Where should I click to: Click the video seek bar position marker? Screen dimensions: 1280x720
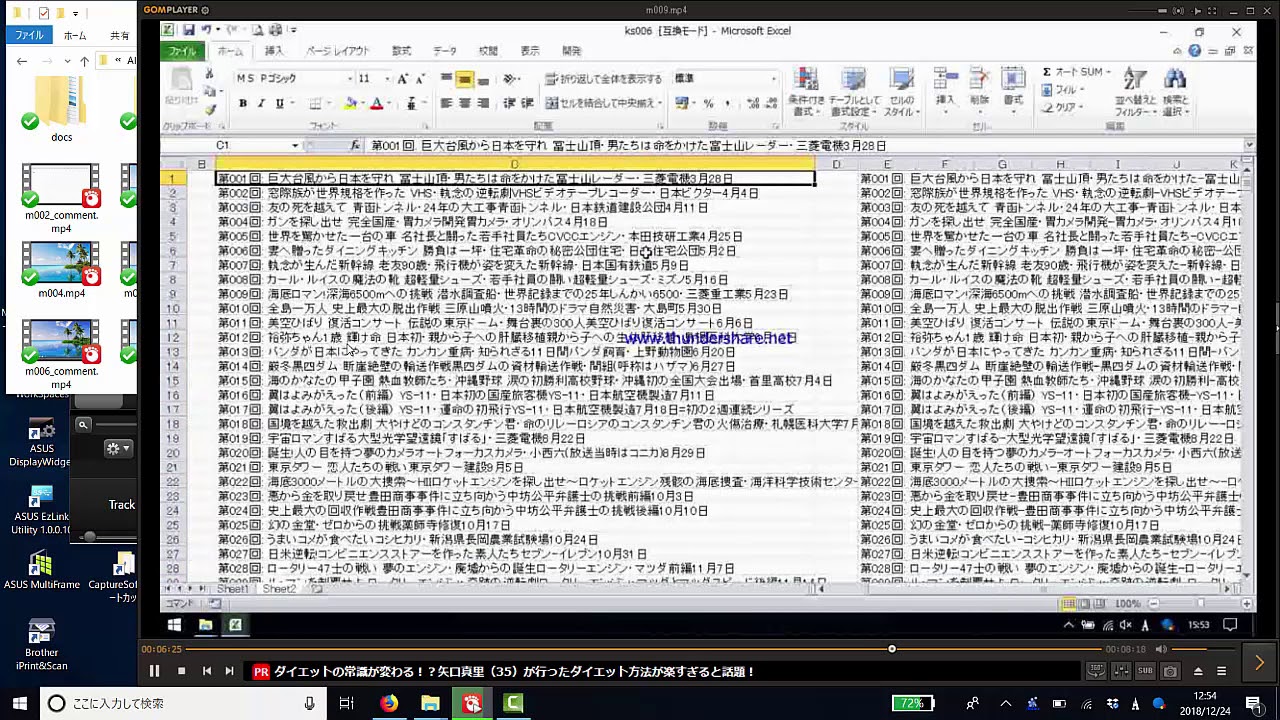coord(892,649)
